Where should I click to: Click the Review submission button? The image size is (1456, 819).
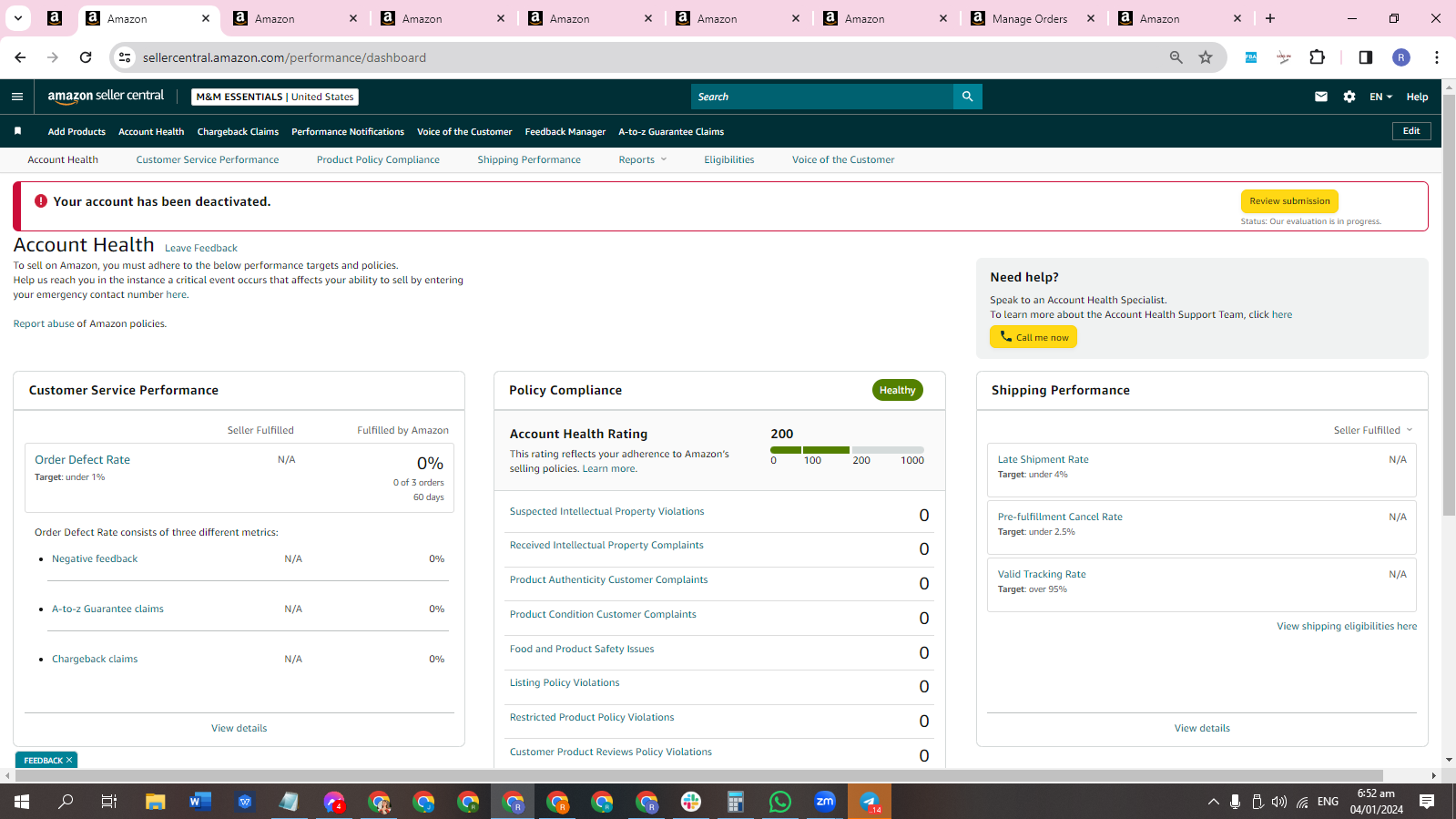pyautogui.click(x=1289, y=201)
